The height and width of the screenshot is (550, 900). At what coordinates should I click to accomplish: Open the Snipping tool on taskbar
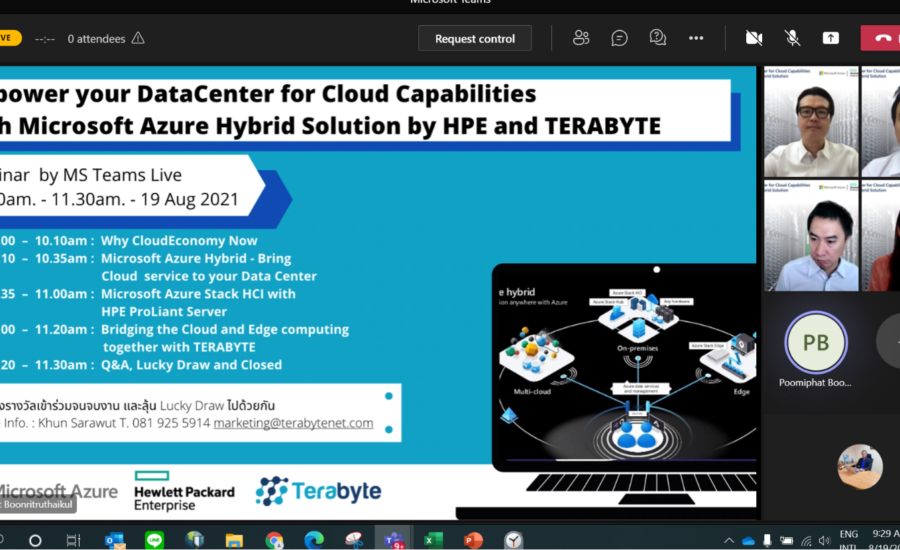click(354, 540)
